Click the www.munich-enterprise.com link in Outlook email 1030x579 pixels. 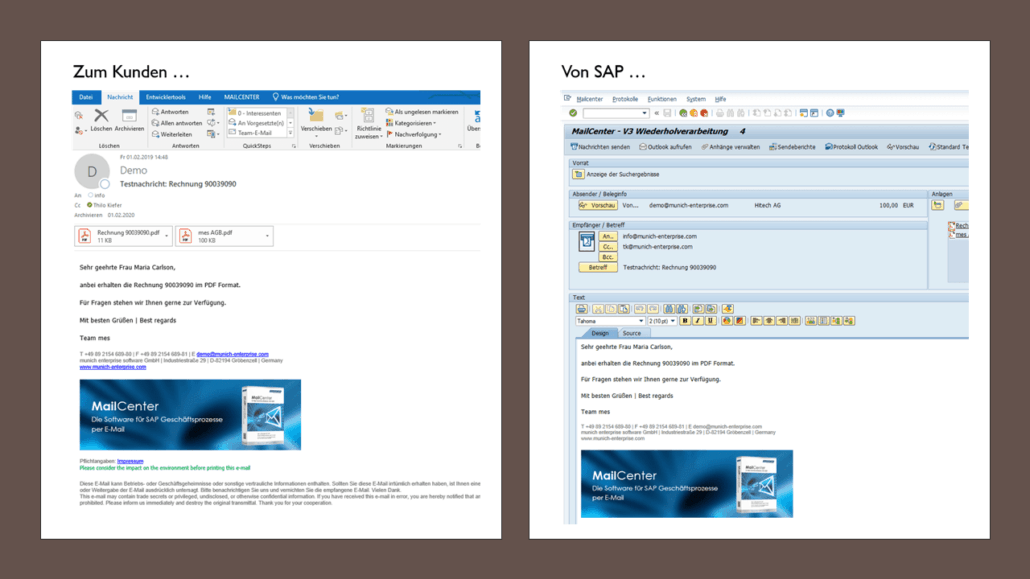112,367
